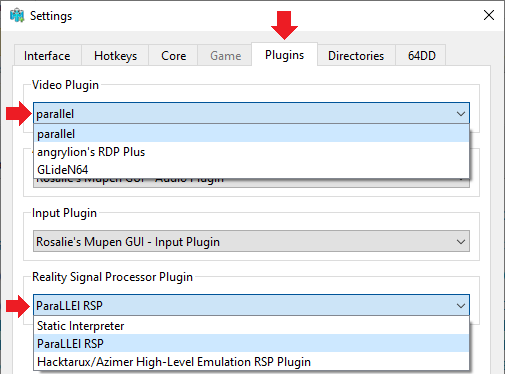505x374 pixels.
Task: Select the Plugins tab
Action: coord(284,54)
